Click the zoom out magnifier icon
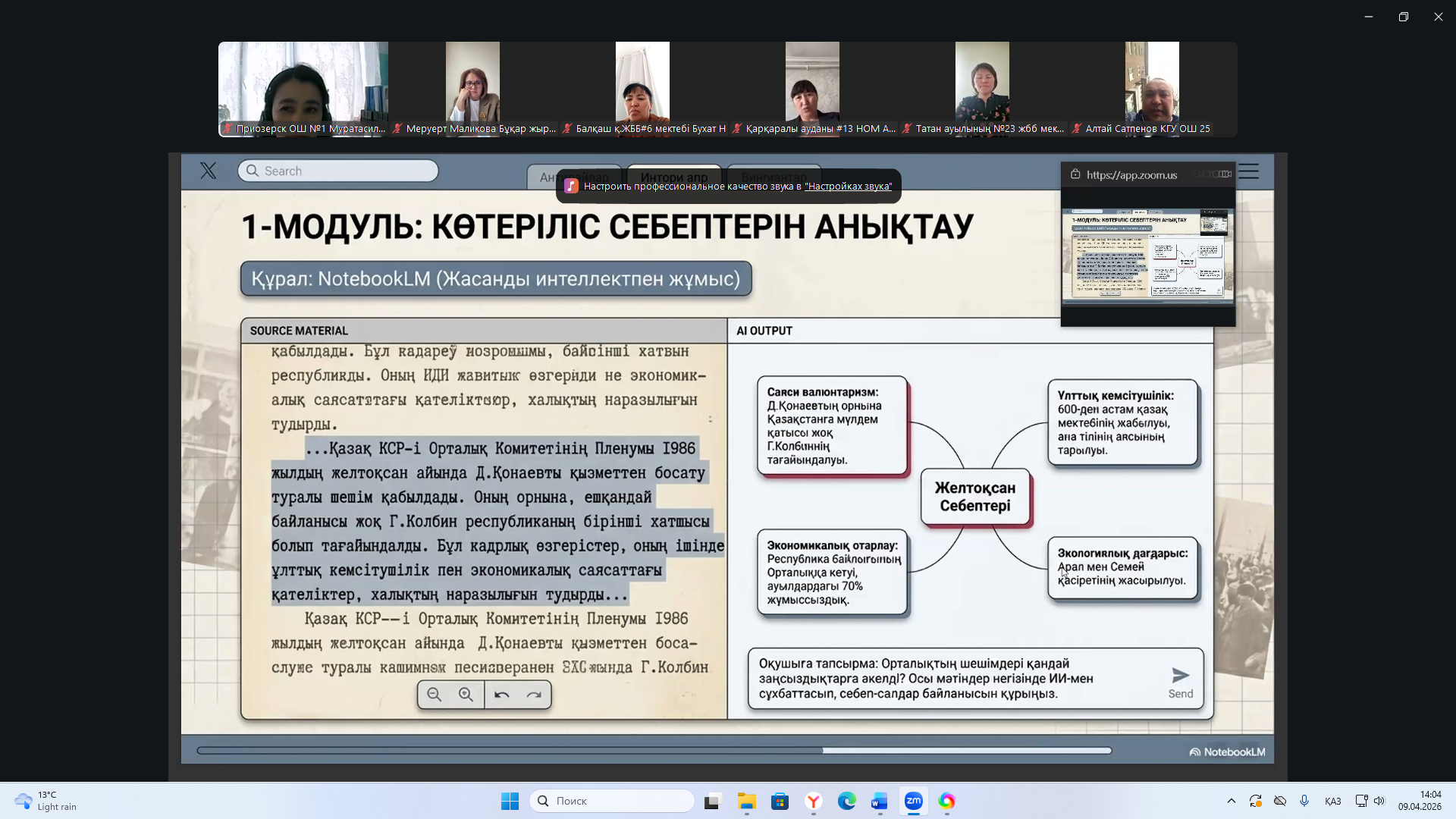Screen dimensions: 1456x819 [435, 695]
